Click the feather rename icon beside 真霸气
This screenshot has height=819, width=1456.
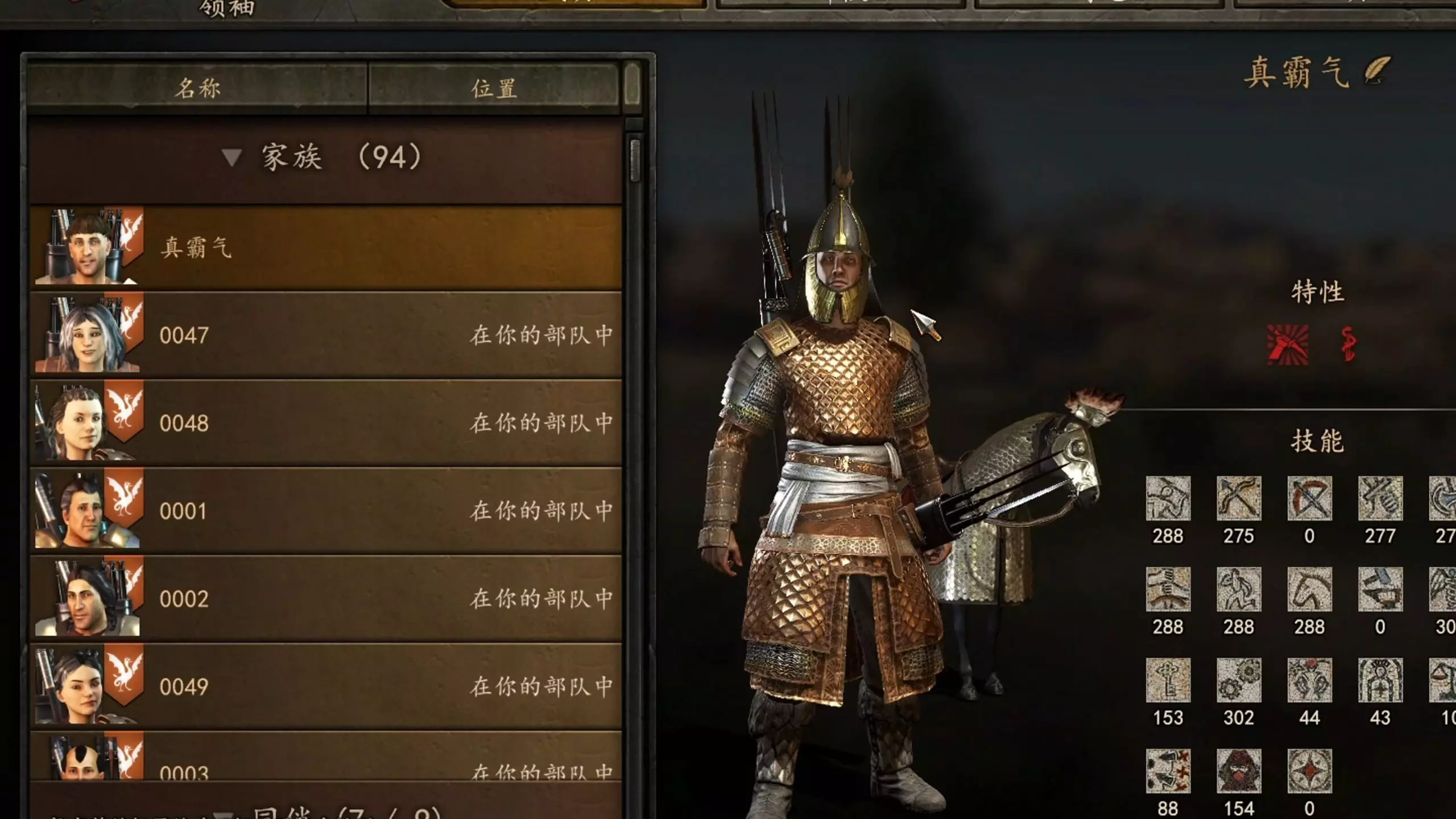tap(1377, 71)
